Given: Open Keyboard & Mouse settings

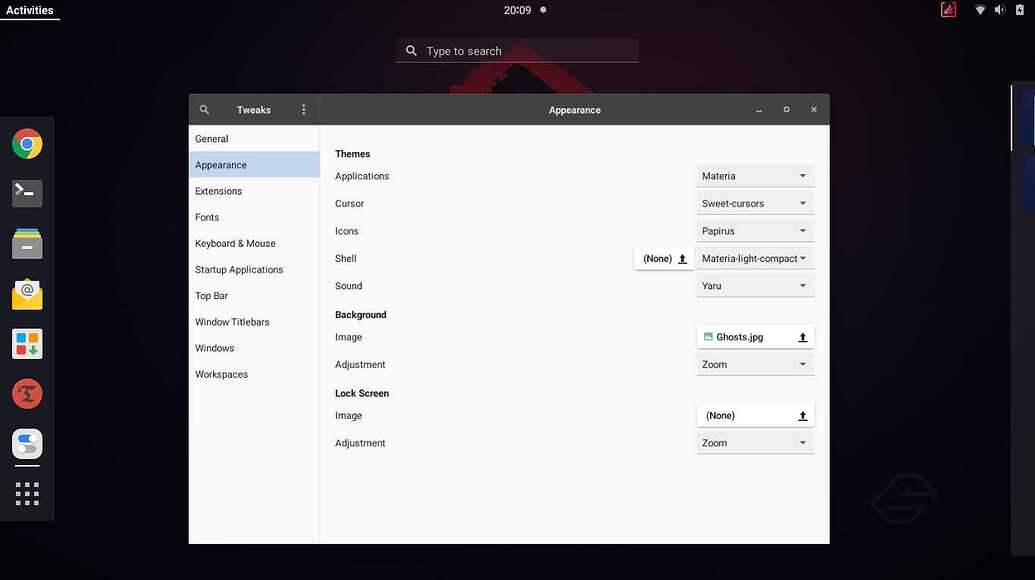Looking at the screenshot, I should coord(254,243).
